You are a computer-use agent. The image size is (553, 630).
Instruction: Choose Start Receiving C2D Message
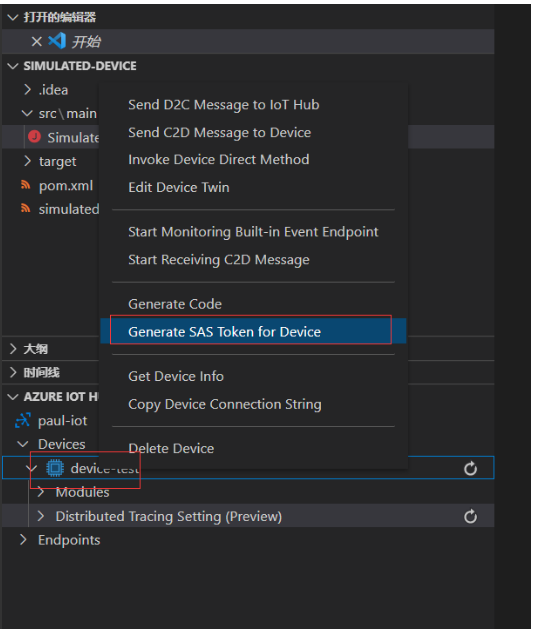tap(219, 260)
